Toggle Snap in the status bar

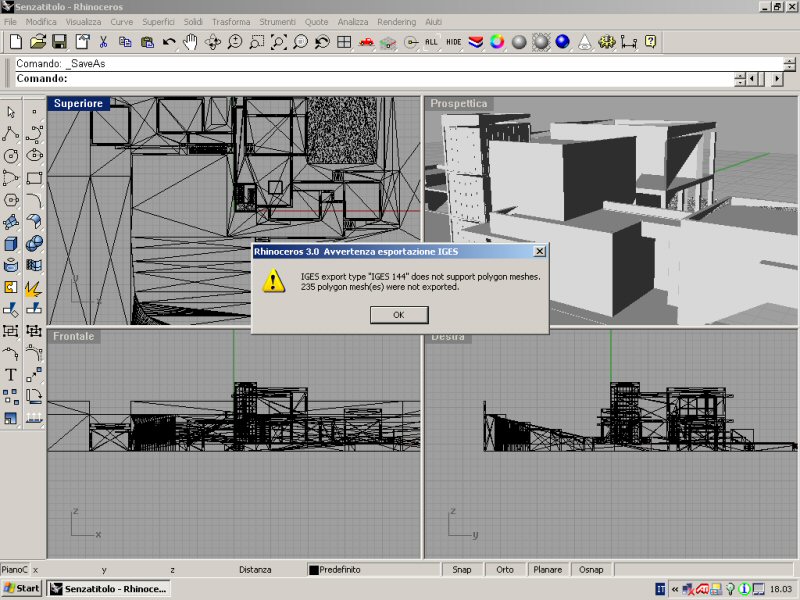click(x=462, y=569)
